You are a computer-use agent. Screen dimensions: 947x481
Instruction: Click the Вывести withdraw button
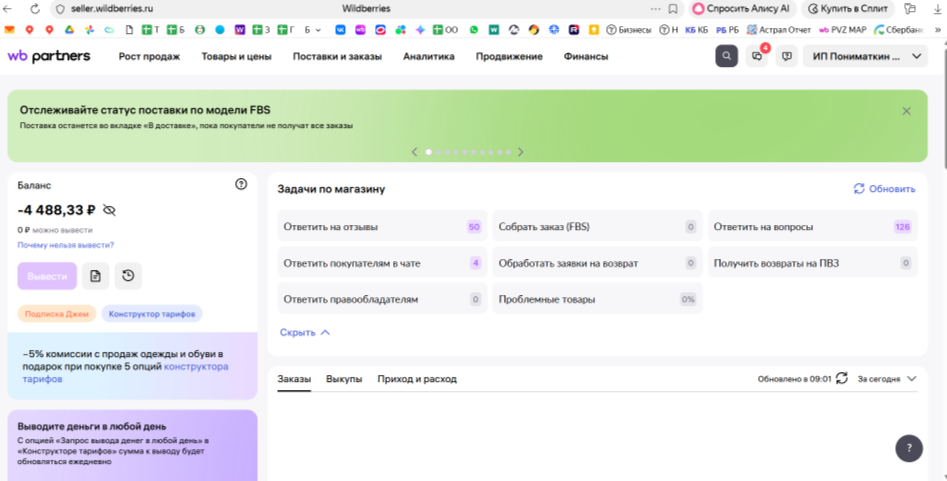tap(47, 276)
